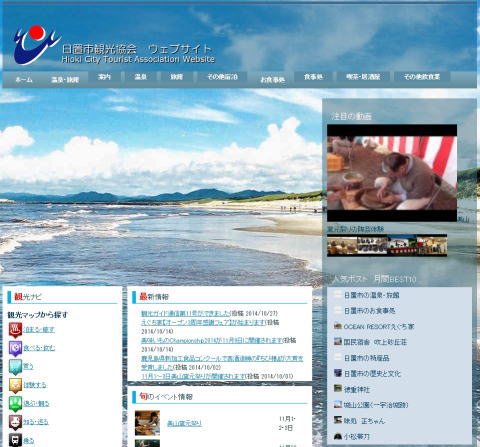This screenshot has width=480, height=447.
Task: Click the red hot-spring map icon (泊まる)
Action: [x=15, y=330]
